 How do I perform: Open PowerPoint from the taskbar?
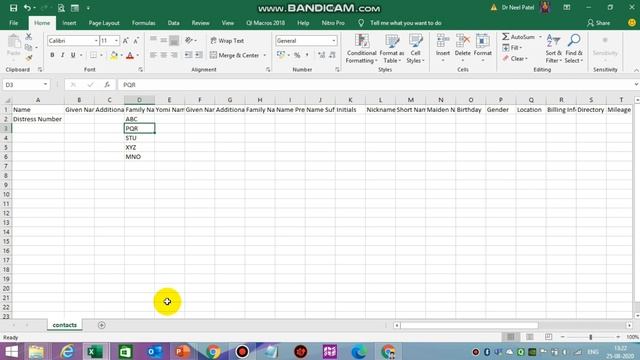pyautogui.click(x=183, y=351)
